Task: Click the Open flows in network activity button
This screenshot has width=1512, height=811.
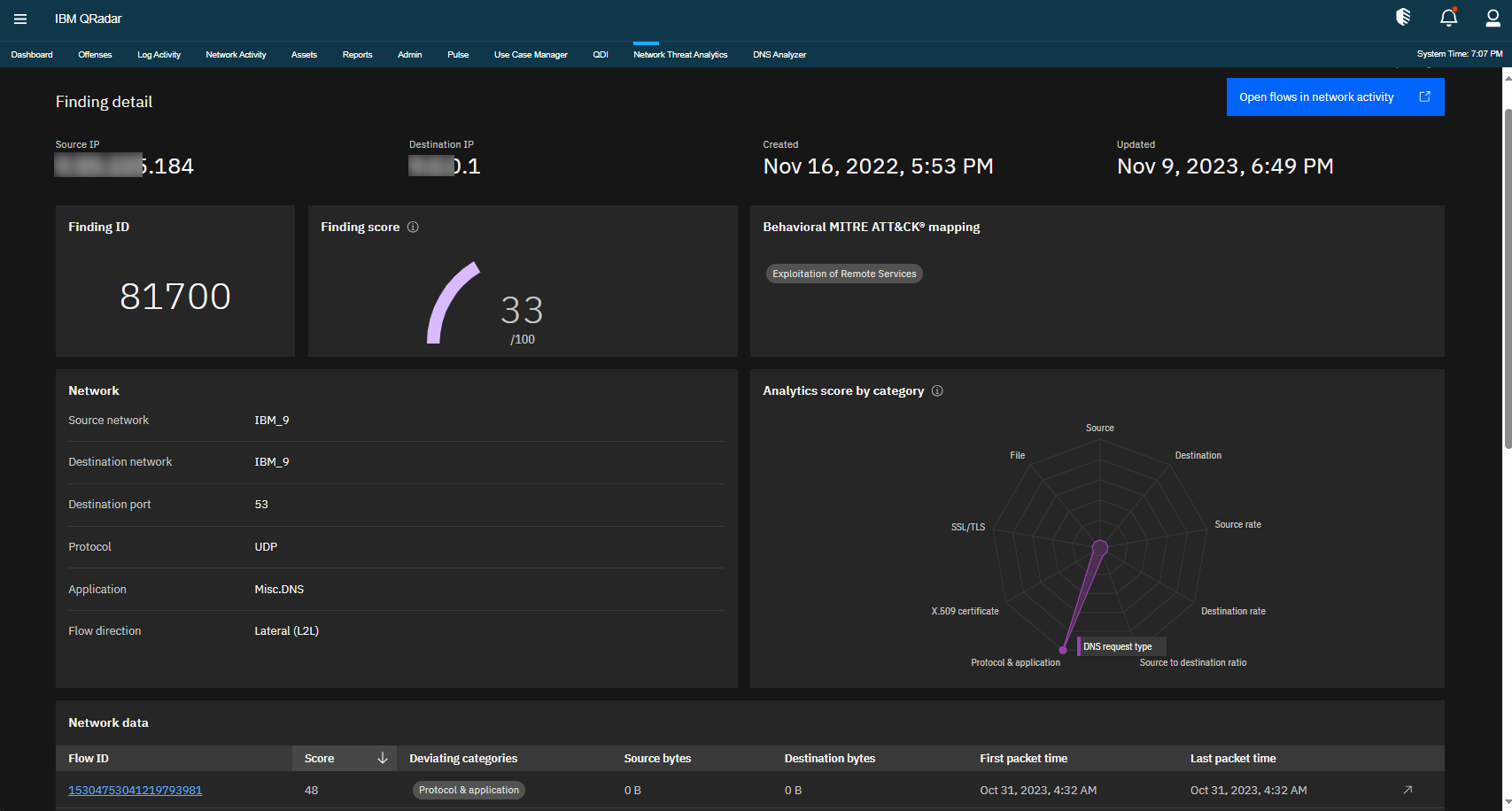Action: pyautogui.click(x=1335, y=97)
